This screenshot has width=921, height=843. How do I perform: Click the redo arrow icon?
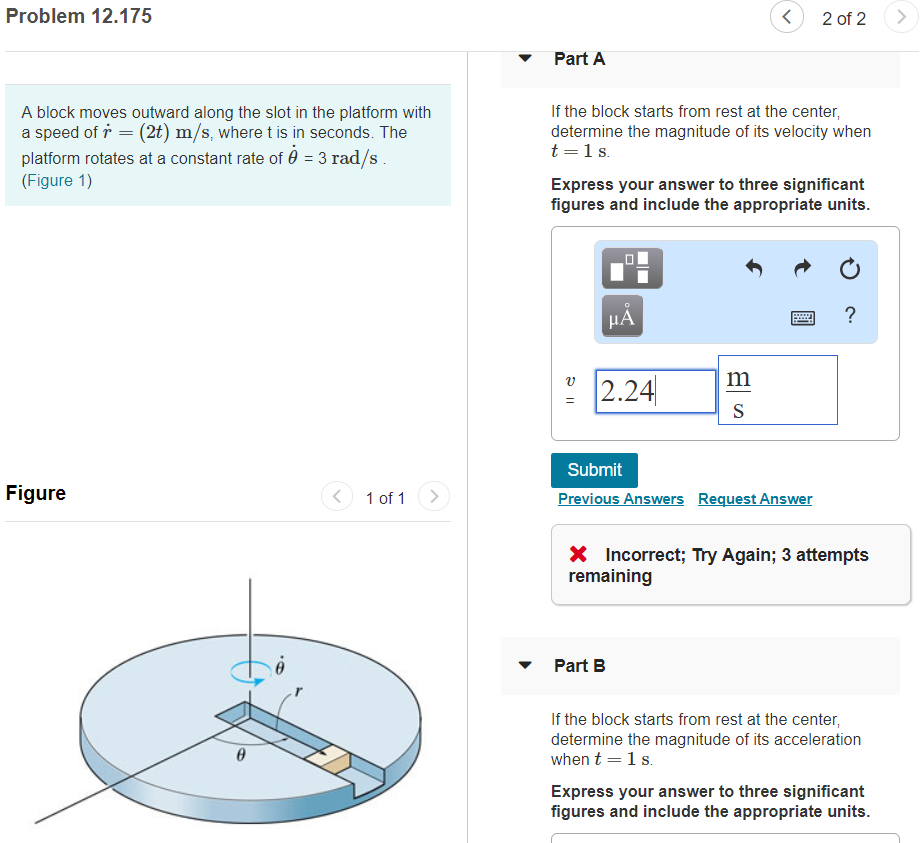(x=801, y=268)
